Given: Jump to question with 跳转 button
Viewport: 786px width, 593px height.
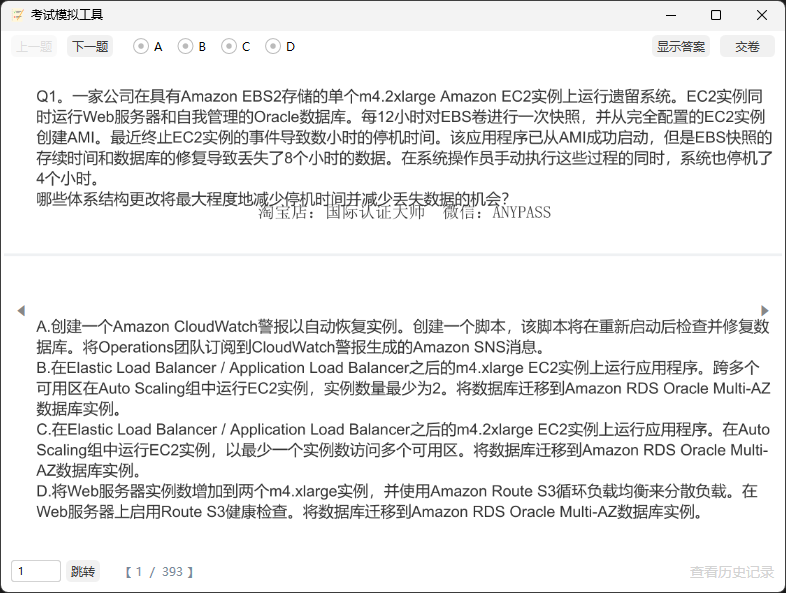Looking at the screenshot, I should pos(83,571).
